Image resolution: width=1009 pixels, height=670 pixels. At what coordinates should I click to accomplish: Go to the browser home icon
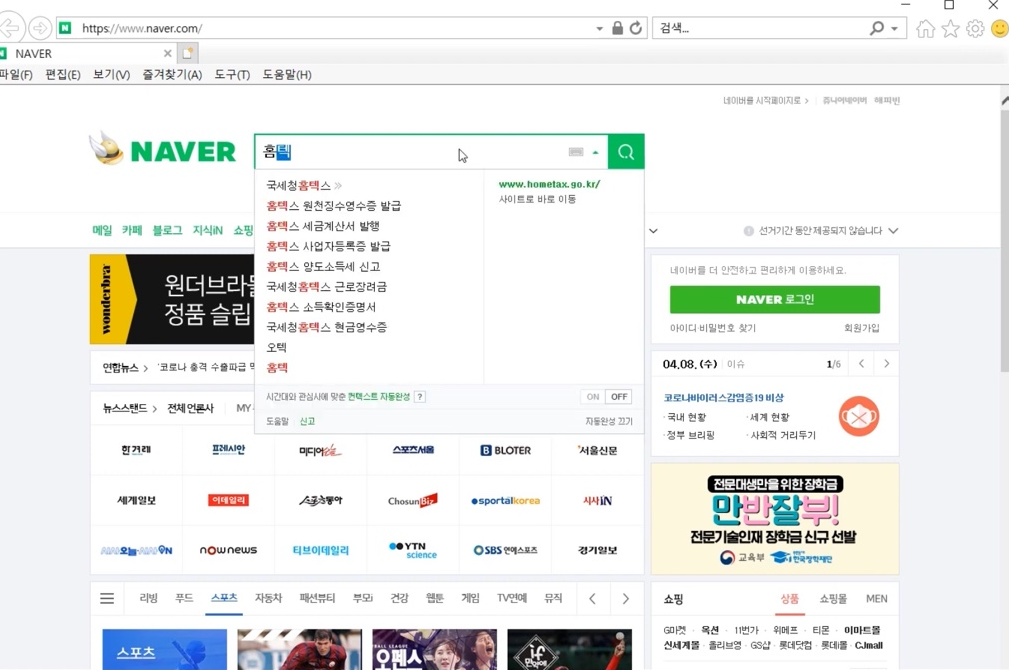[925, 28]
